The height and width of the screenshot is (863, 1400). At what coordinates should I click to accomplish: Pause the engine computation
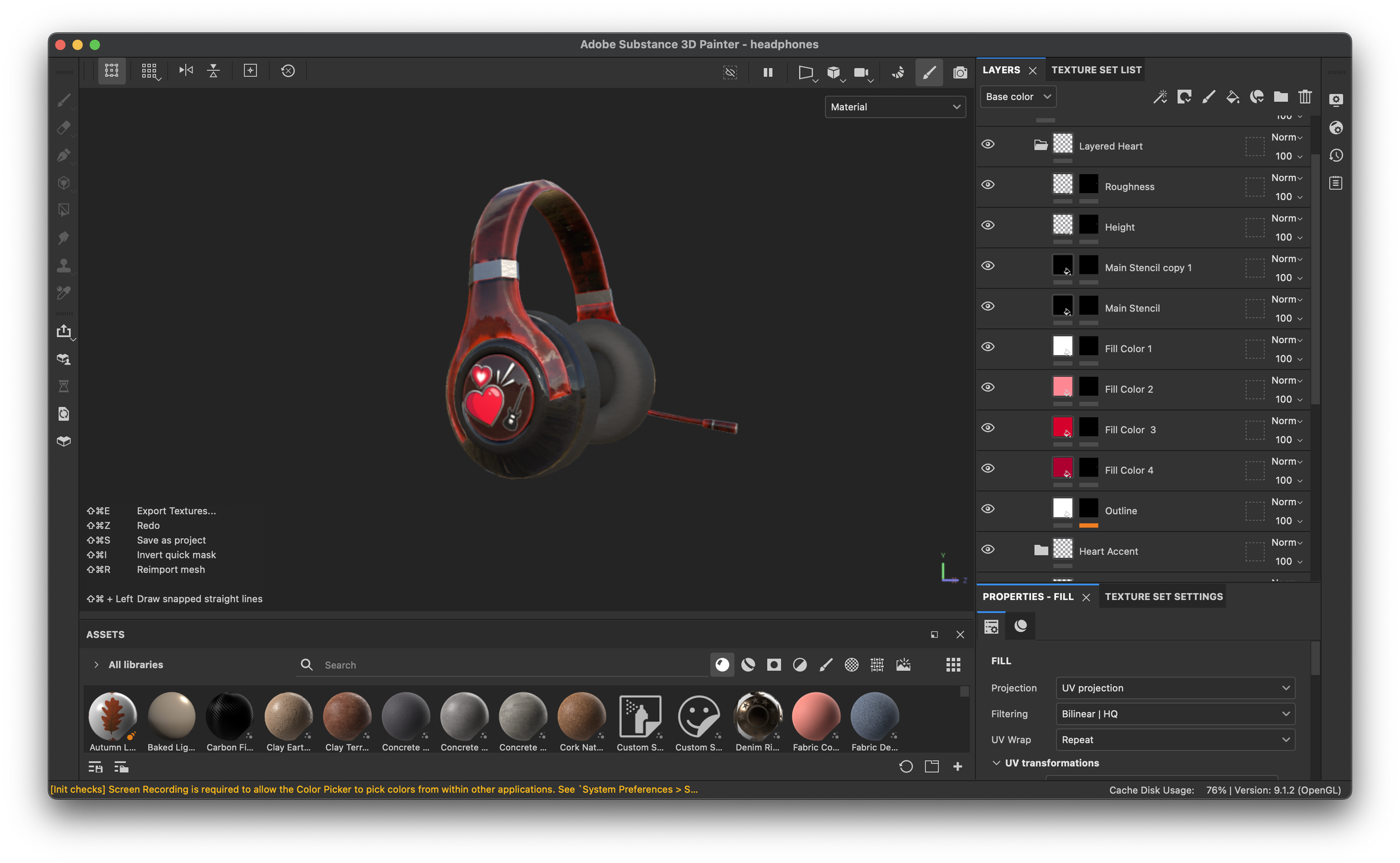768,72
